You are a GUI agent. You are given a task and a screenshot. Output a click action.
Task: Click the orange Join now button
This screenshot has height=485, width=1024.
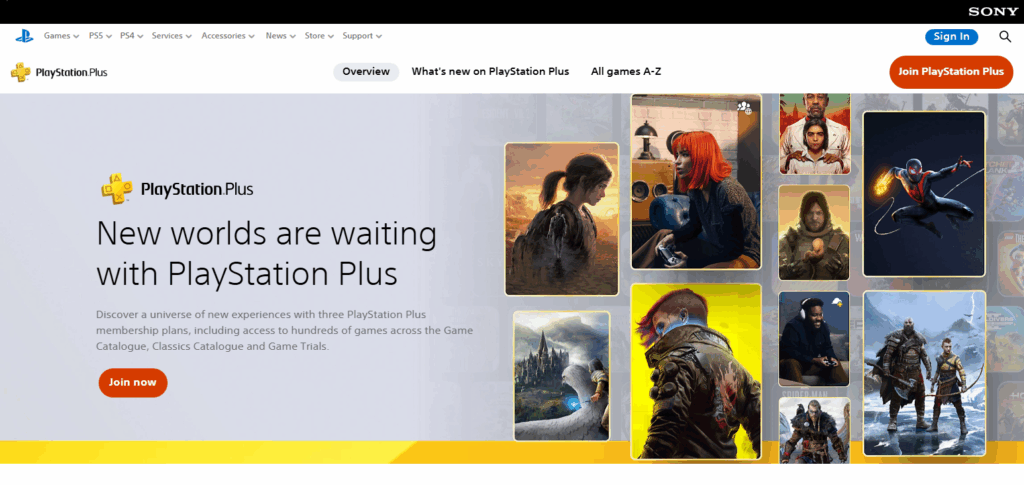pyautogui.click(x=133, y=383)
